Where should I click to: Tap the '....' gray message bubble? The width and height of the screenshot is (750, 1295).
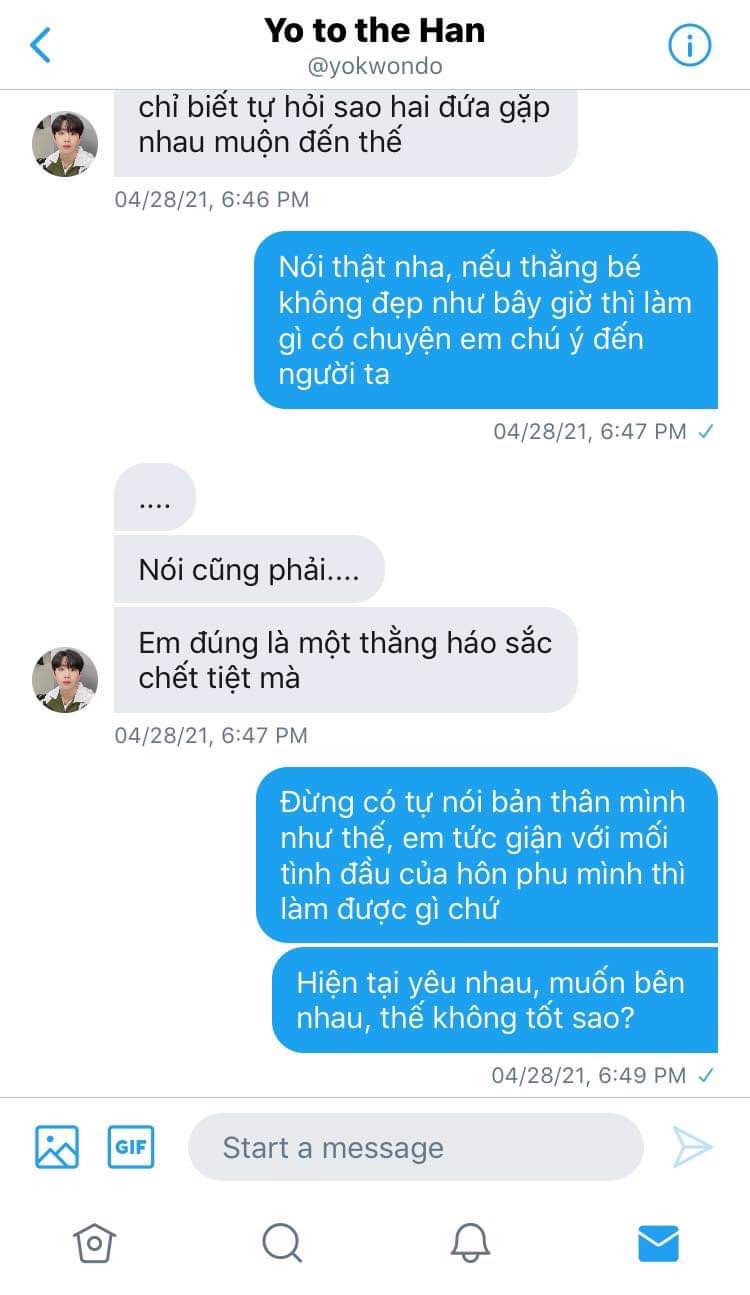point(155,497)
